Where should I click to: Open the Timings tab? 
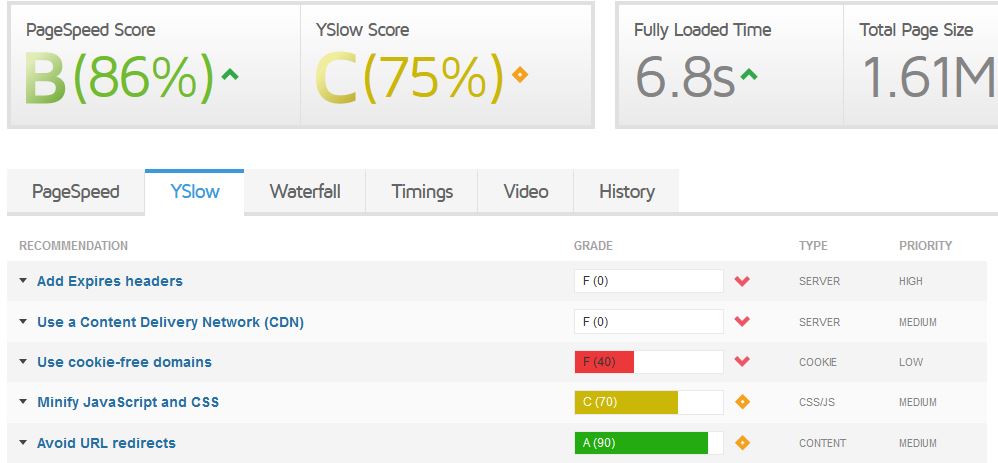(x=422, y=192)
